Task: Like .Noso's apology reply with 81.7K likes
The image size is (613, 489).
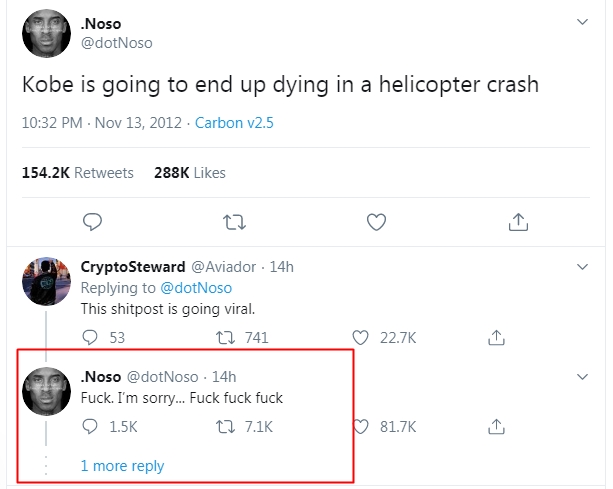Action: tap(360, 426)
